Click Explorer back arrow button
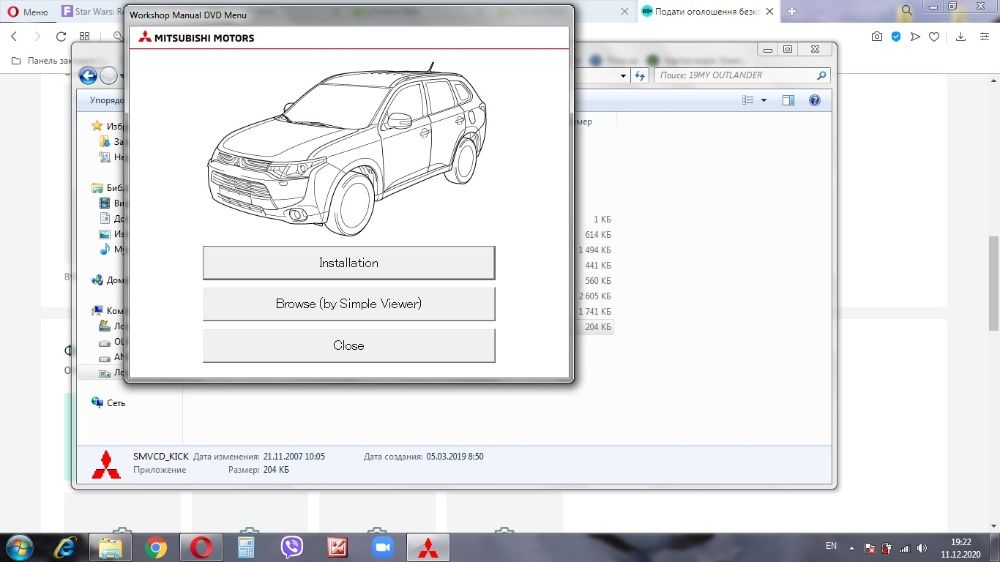 [88, 75]
